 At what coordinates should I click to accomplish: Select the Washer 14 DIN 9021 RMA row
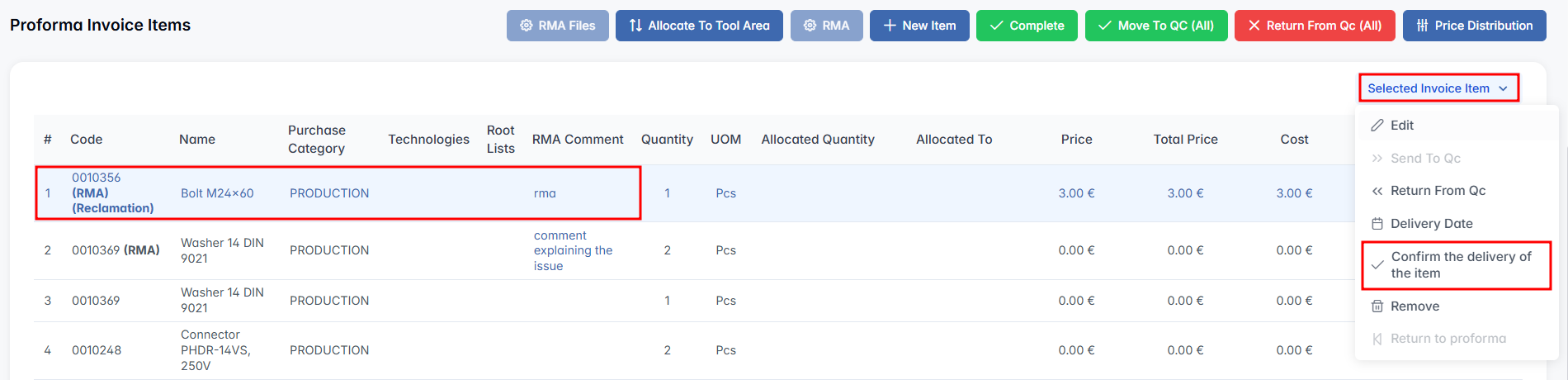click(x=222, y=250)
